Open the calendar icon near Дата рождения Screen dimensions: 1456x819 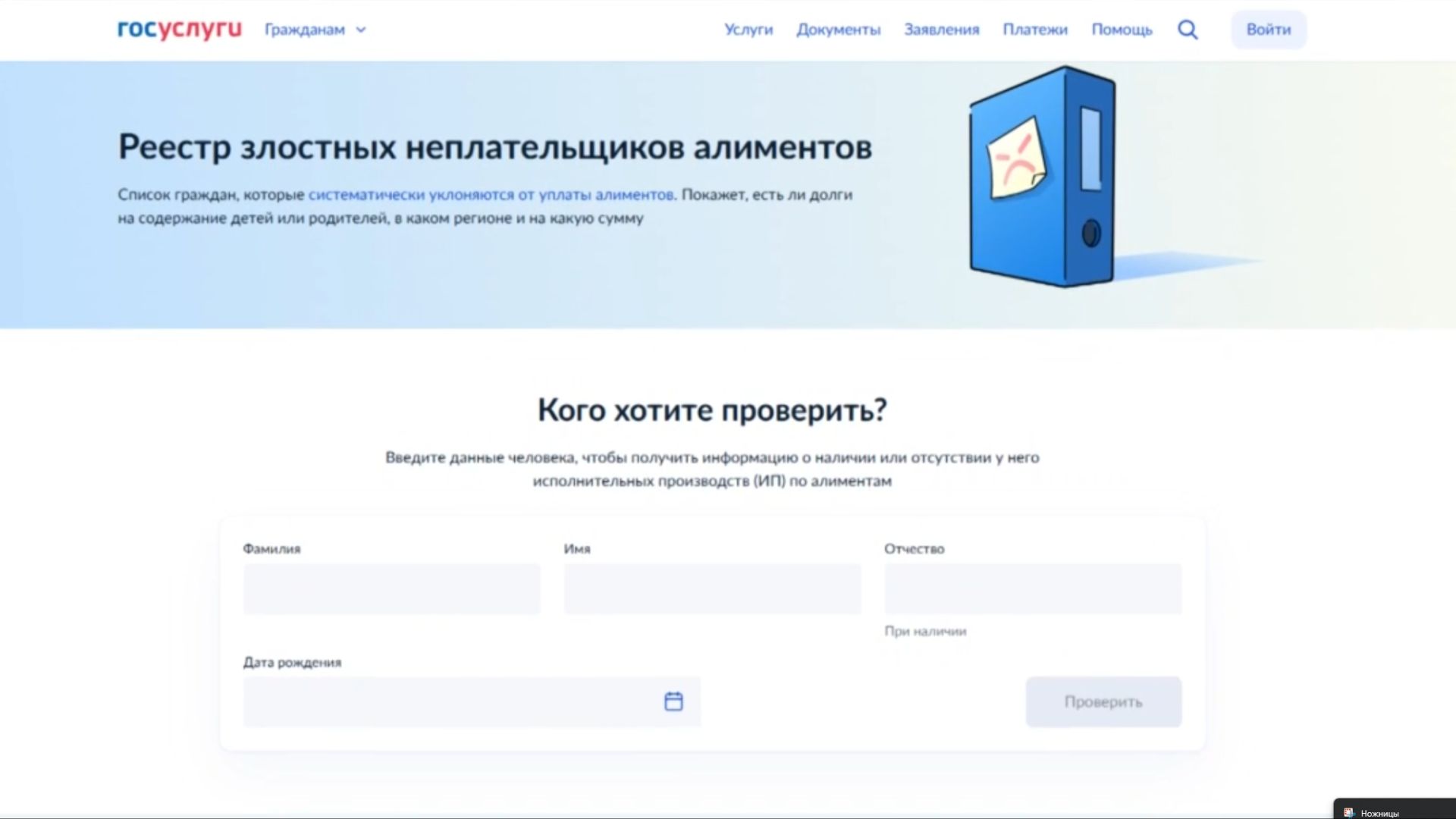coord(673,701)
